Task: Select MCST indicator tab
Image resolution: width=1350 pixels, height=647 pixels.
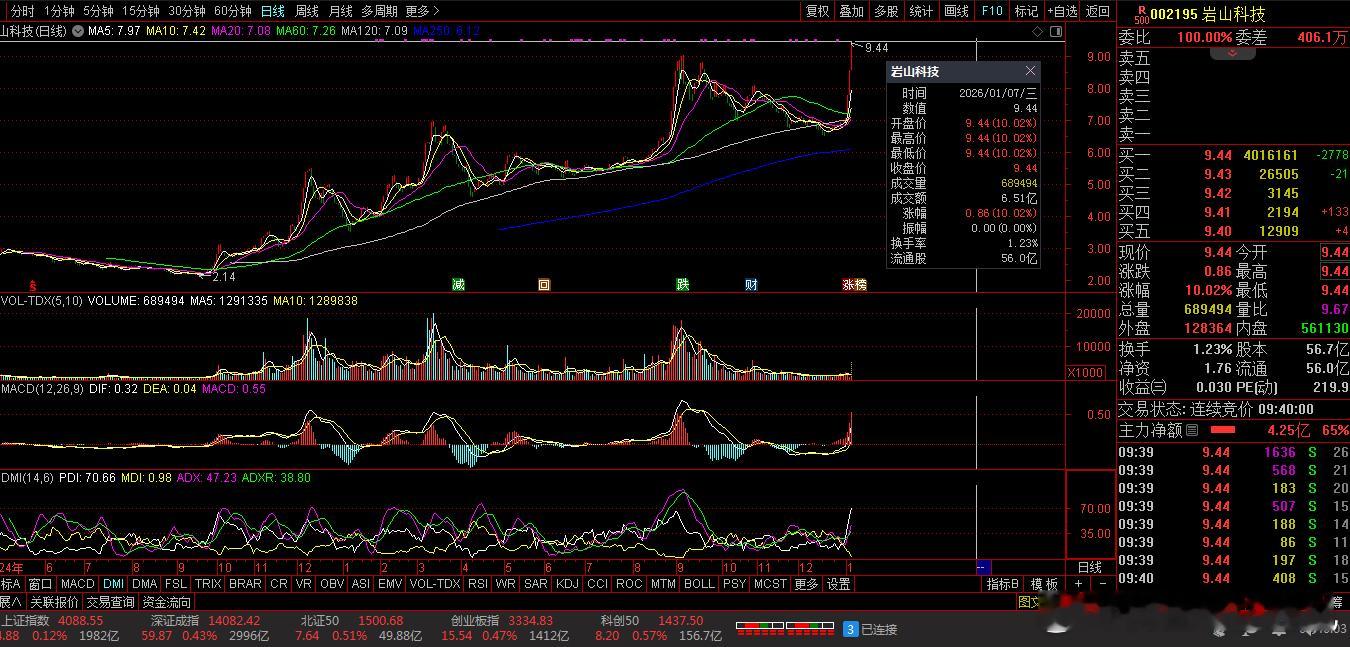Action: (770, 584)
